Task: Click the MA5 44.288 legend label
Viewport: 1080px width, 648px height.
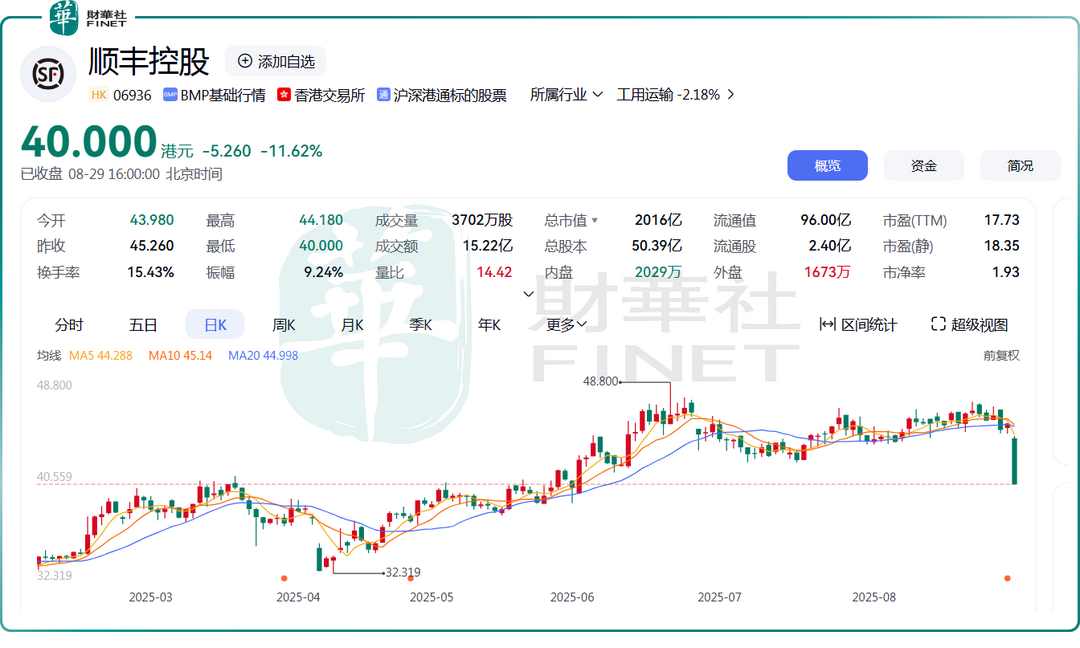Action: [x=101, y=355]
